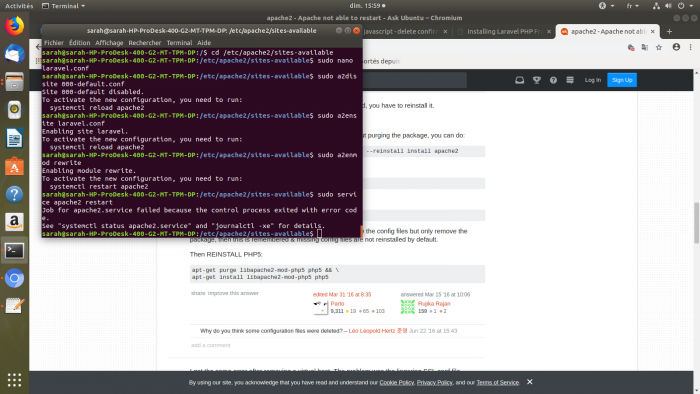Open the Fichier menu in Terminal
This screenshot has width=700, height=394.
(54, 43)
